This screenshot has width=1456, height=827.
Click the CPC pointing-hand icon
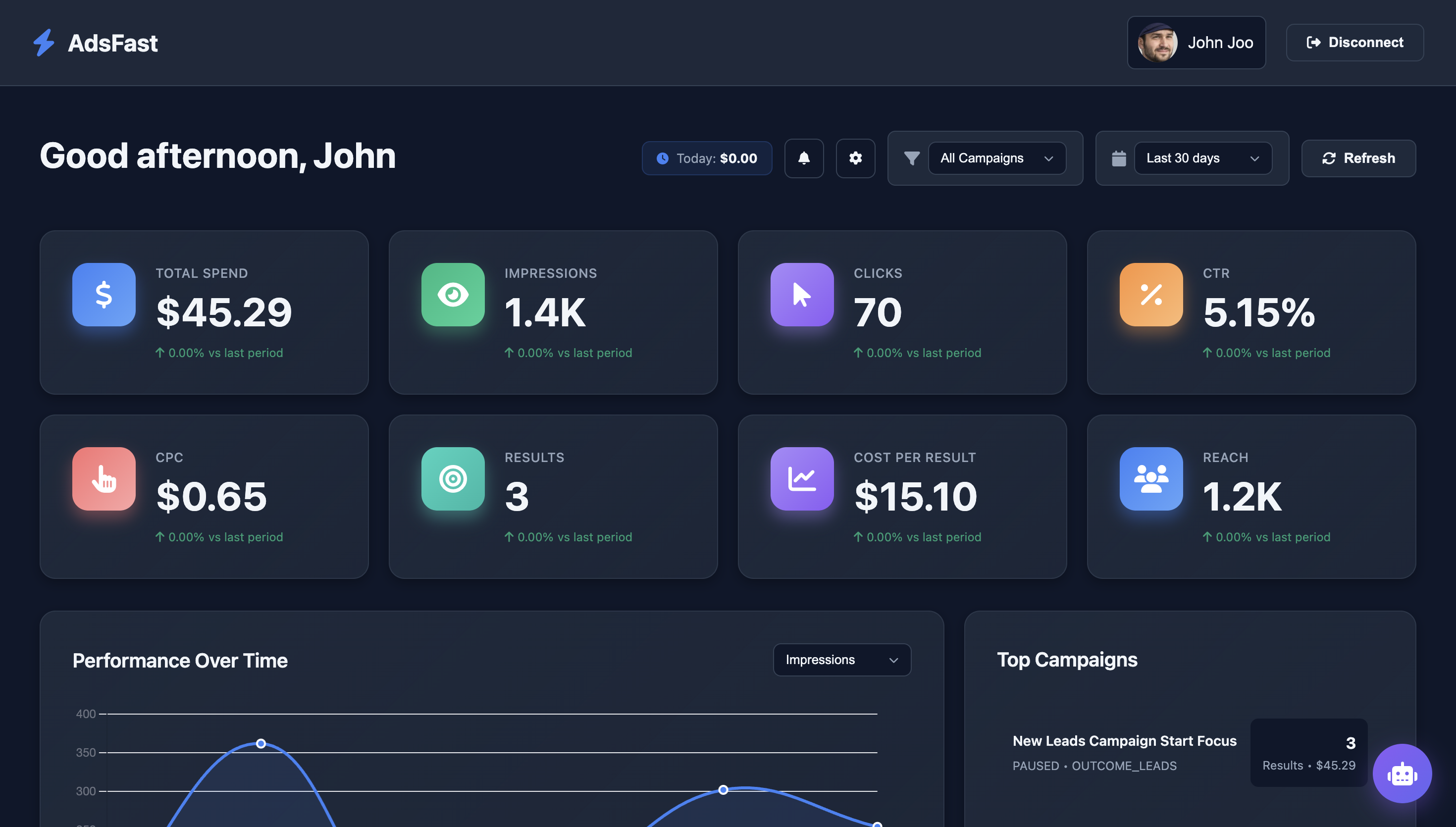(x=104, y=478)
